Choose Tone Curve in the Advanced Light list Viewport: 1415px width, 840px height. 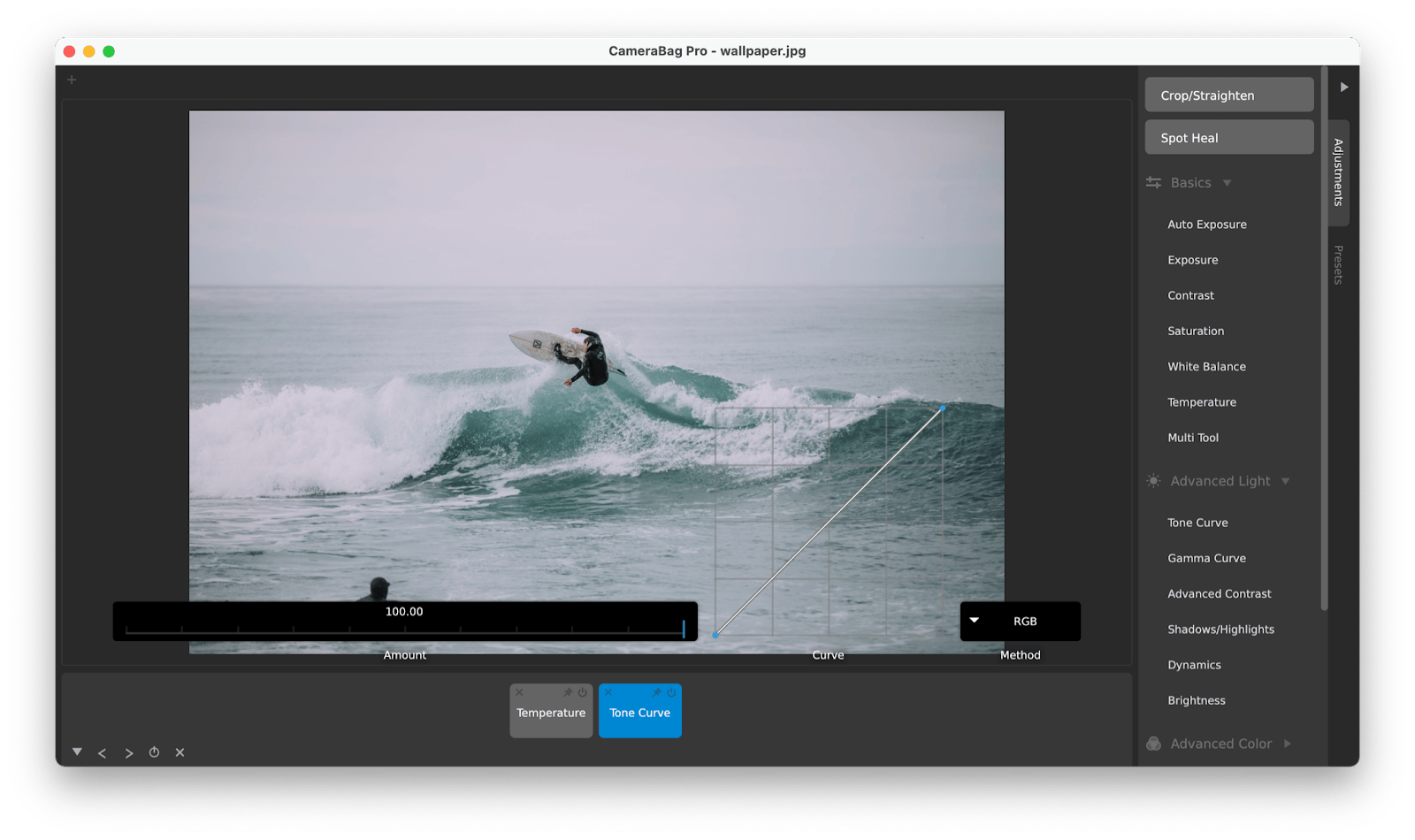pos(1197,523)
